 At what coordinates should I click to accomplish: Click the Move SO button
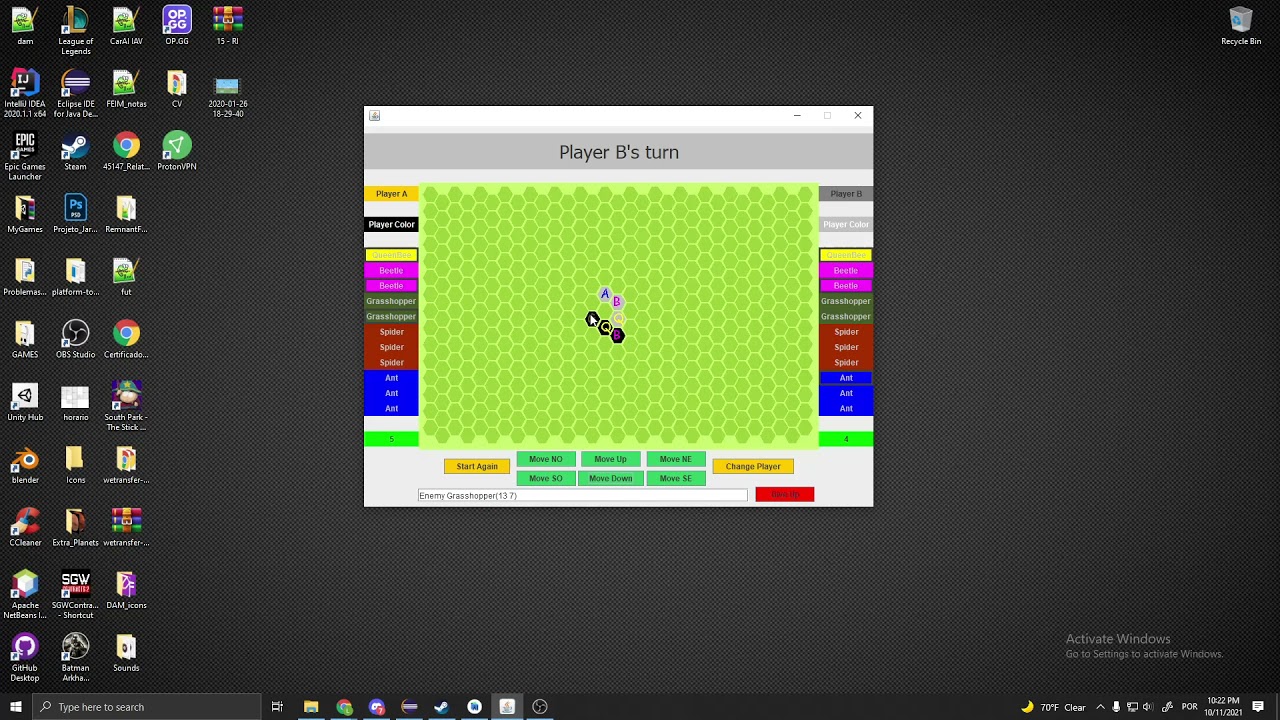click(x=546, y=478)
